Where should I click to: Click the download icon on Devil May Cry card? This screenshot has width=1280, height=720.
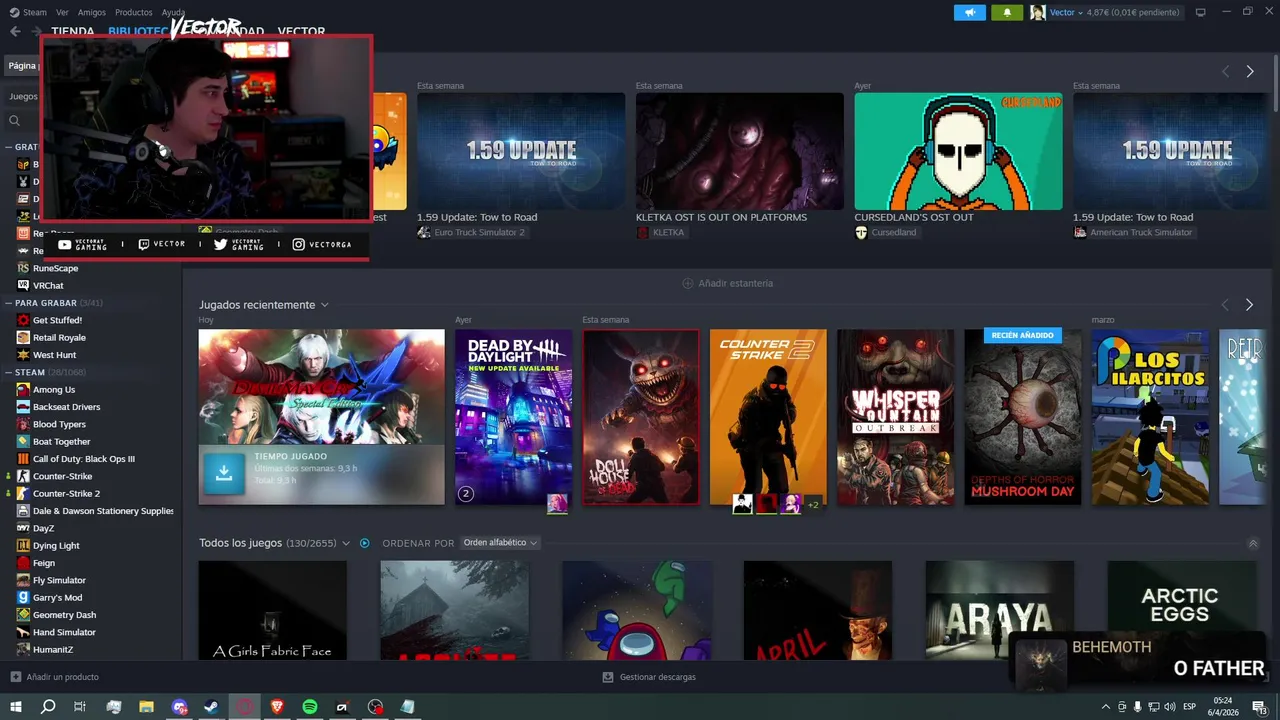(224, 474)
